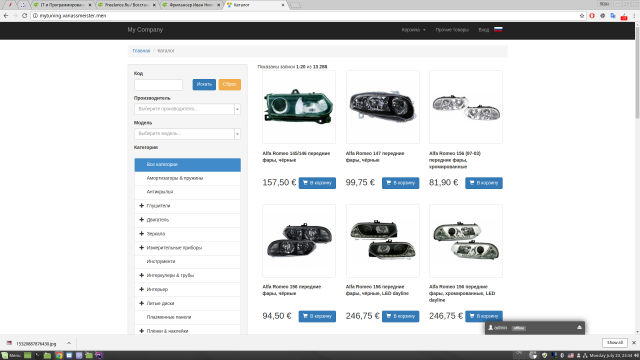Screen dimensions: 640x360
Task: Open the Производитель manufacturer dropdown
Action: 187,109
